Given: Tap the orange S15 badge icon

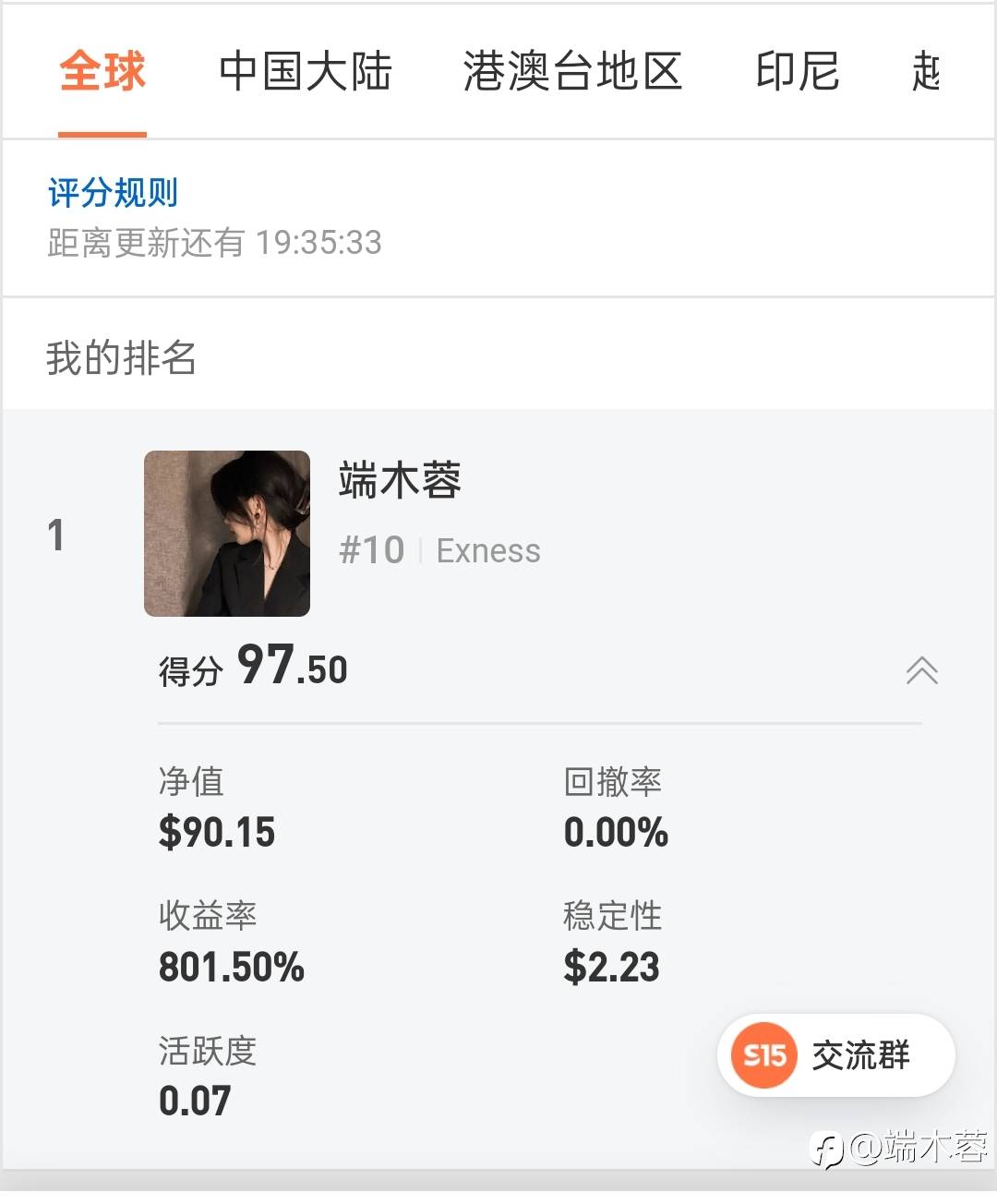Looking at the screenshot, I should point(764,1054).
